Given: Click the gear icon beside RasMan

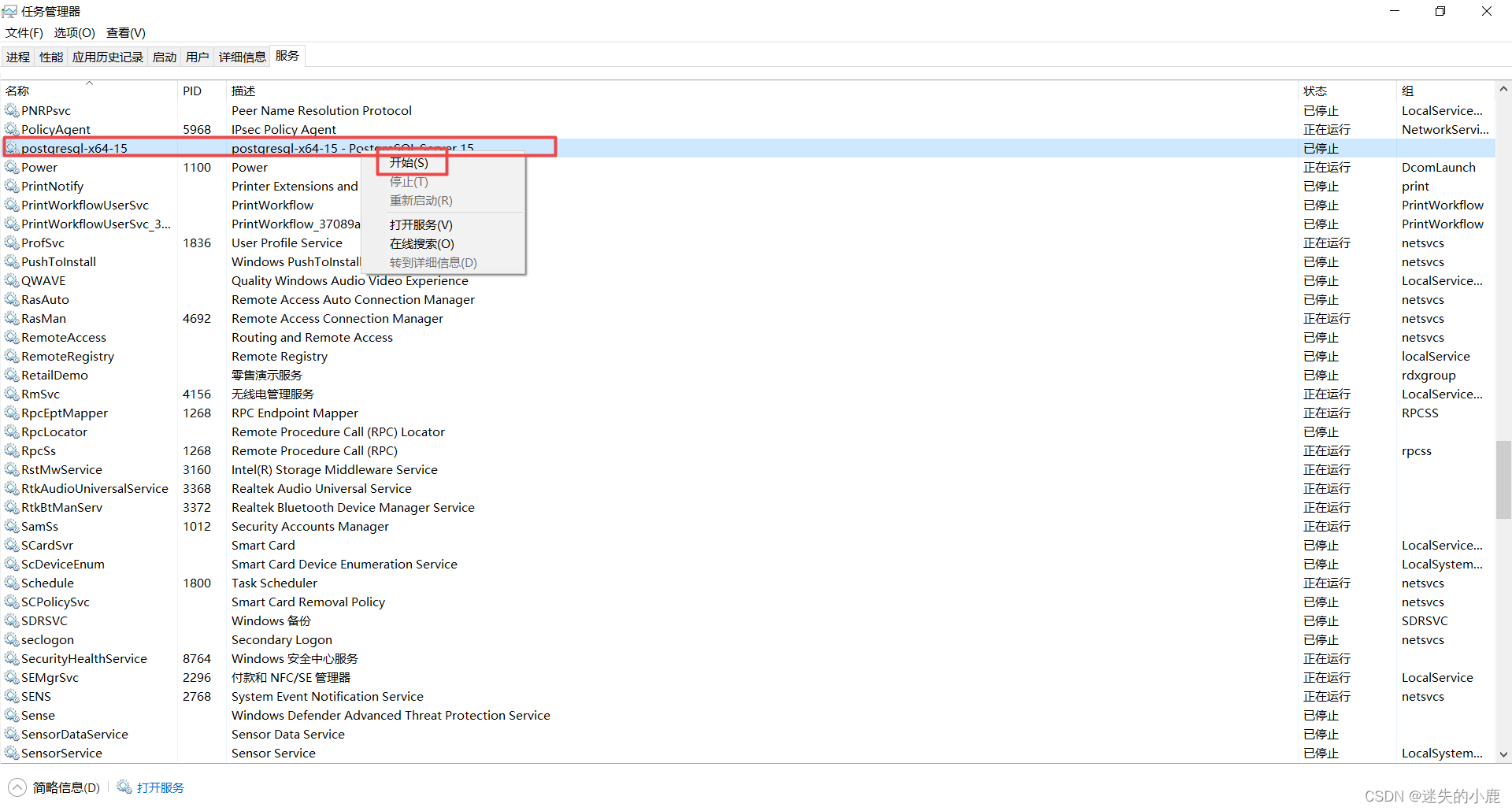Looking at the screenshot, I should [x=12, y=318].
